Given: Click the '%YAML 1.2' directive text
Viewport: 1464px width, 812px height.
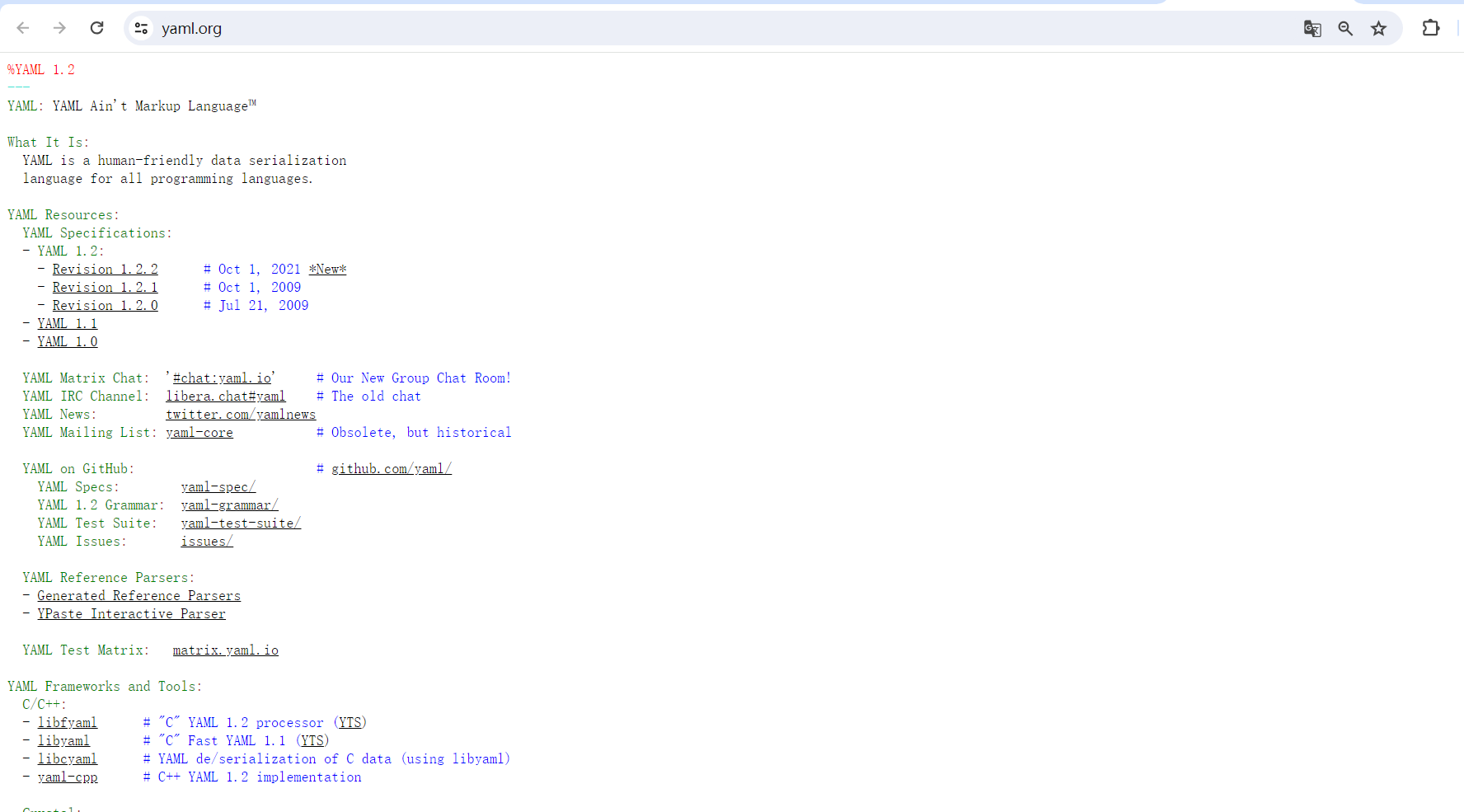Looking at the screenshot, I should [x=41, y=70].
